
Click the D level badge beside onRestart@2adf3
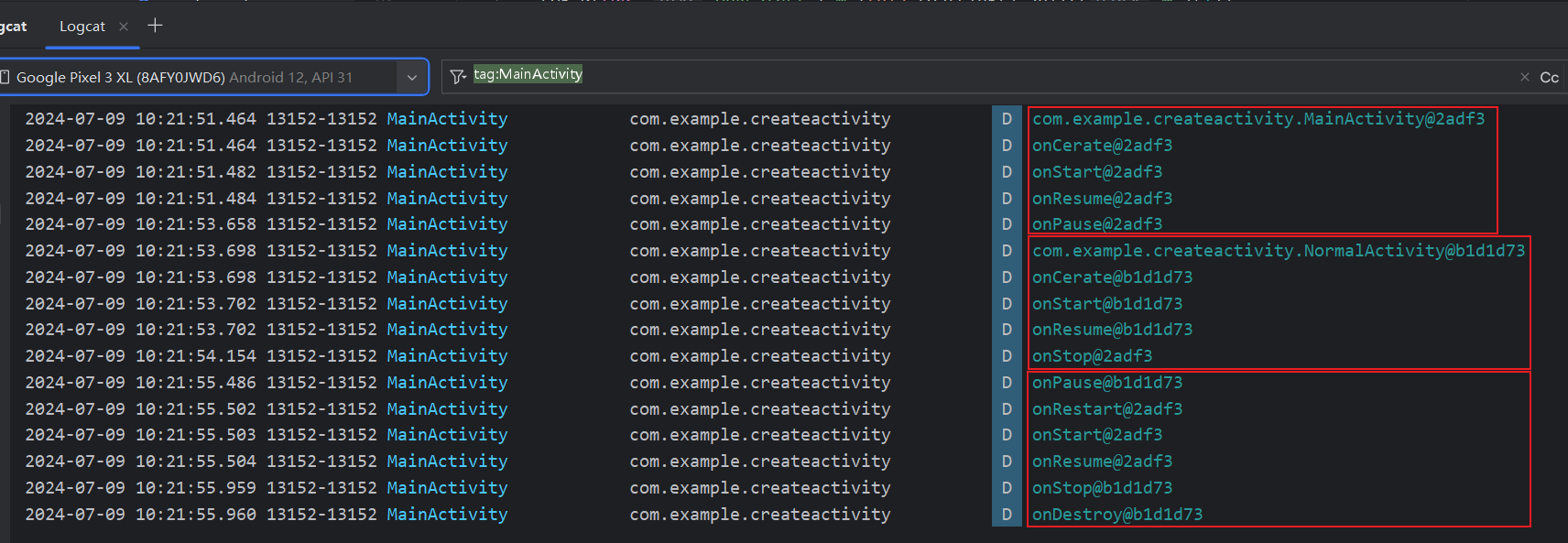(1007, 409)
